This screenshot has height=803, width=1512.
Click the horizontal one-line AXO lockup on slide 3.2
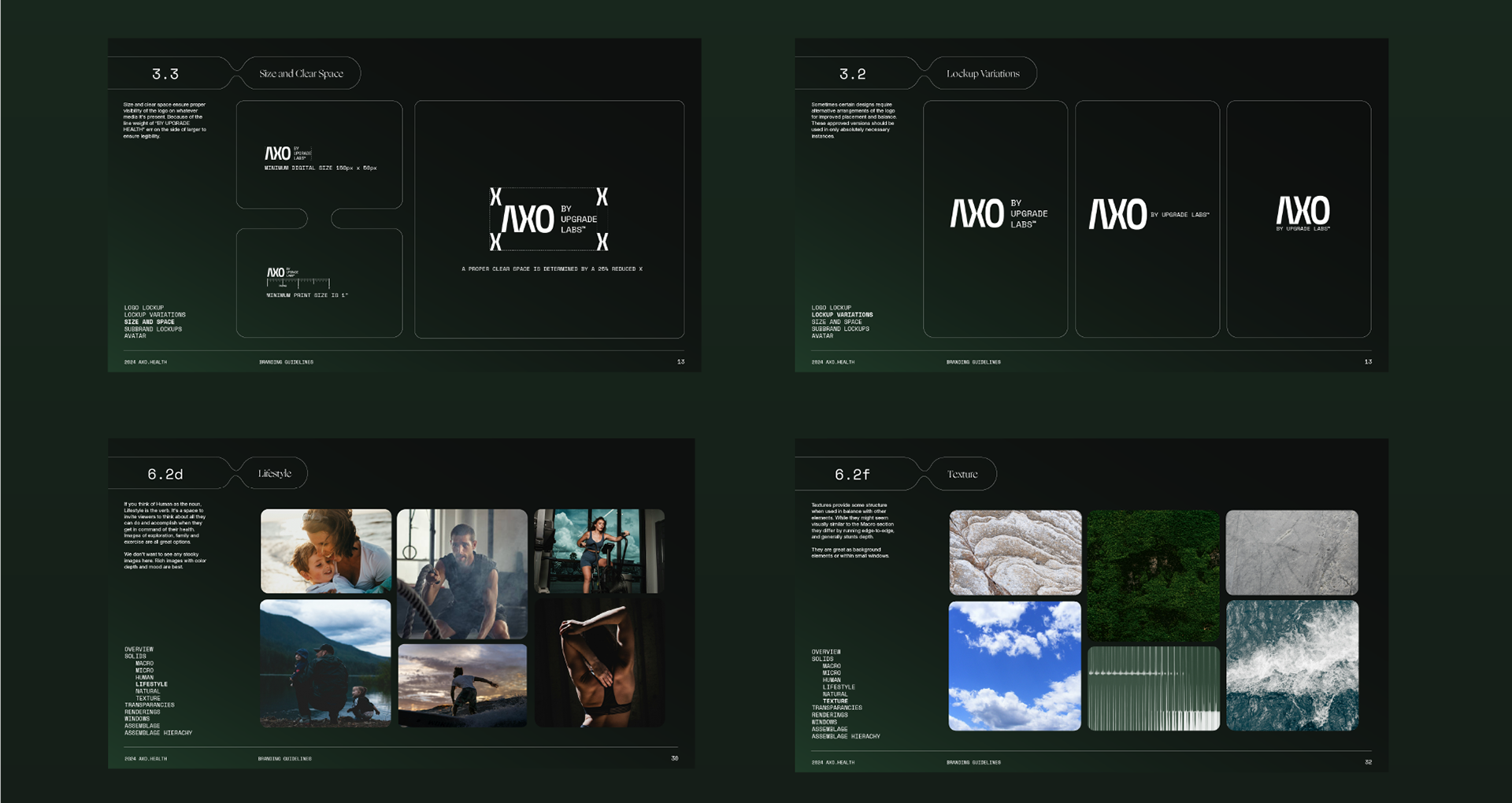pyautogui.click(x=1149, y=214)
